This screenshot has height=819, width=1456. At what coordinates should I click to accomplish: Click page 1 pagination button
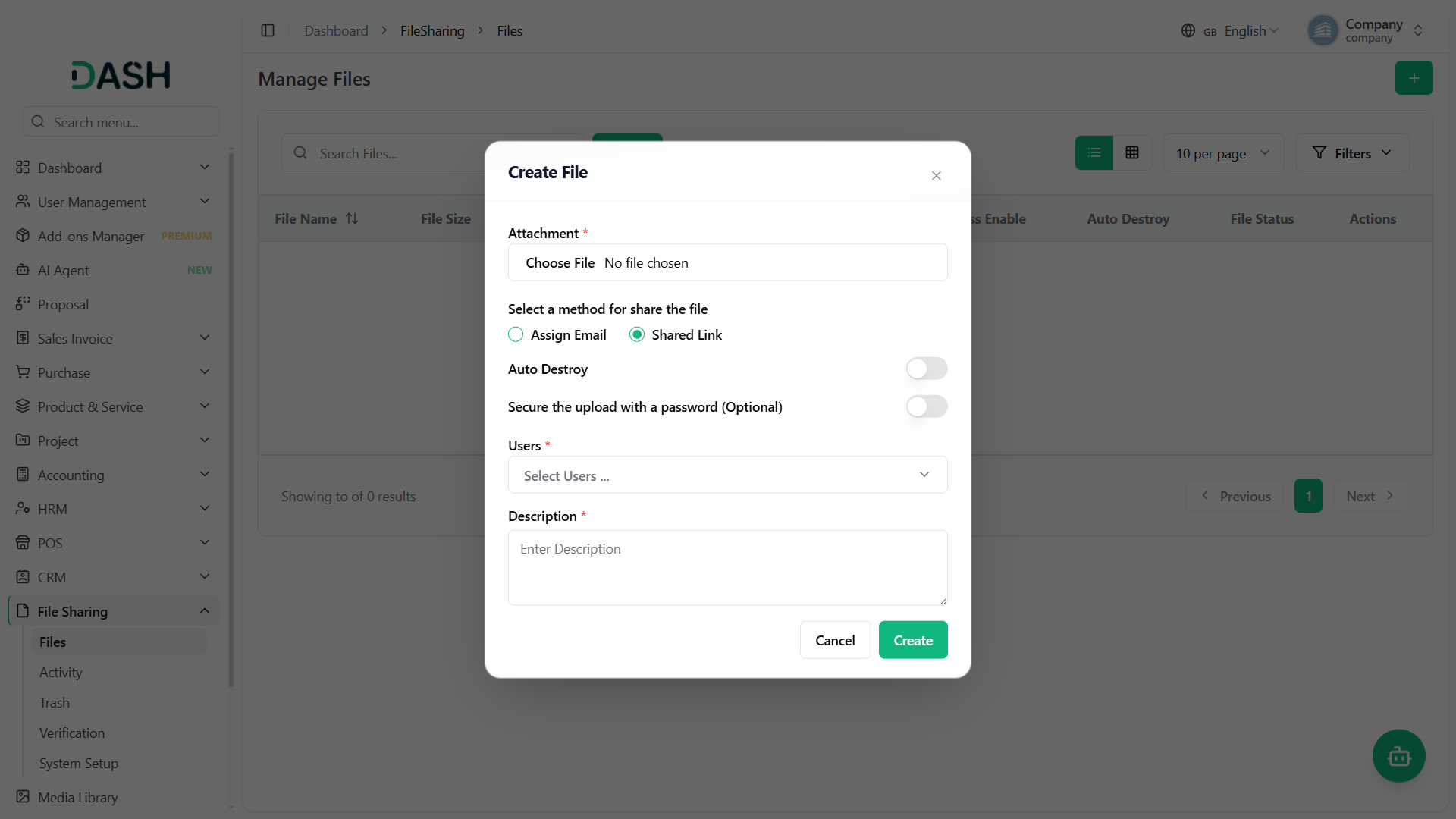1308,496
